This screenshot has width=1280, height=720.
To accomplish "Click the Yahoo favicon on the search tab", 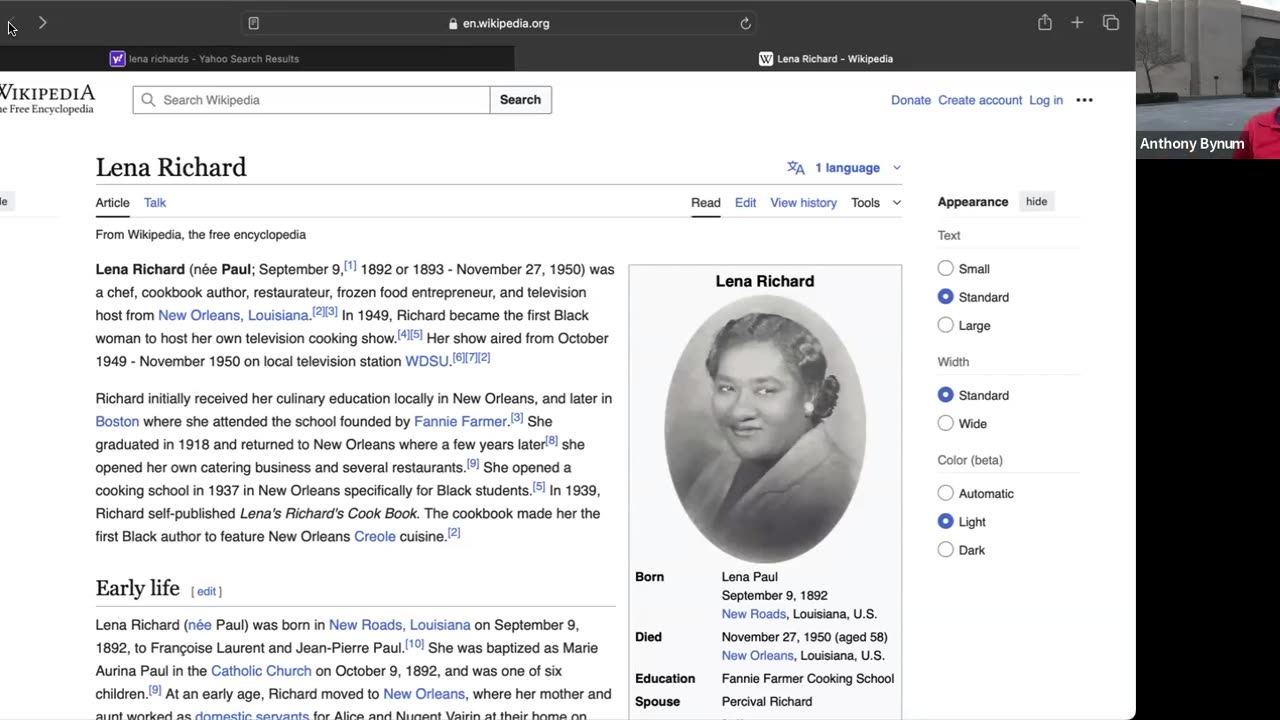I will (117, 59).
